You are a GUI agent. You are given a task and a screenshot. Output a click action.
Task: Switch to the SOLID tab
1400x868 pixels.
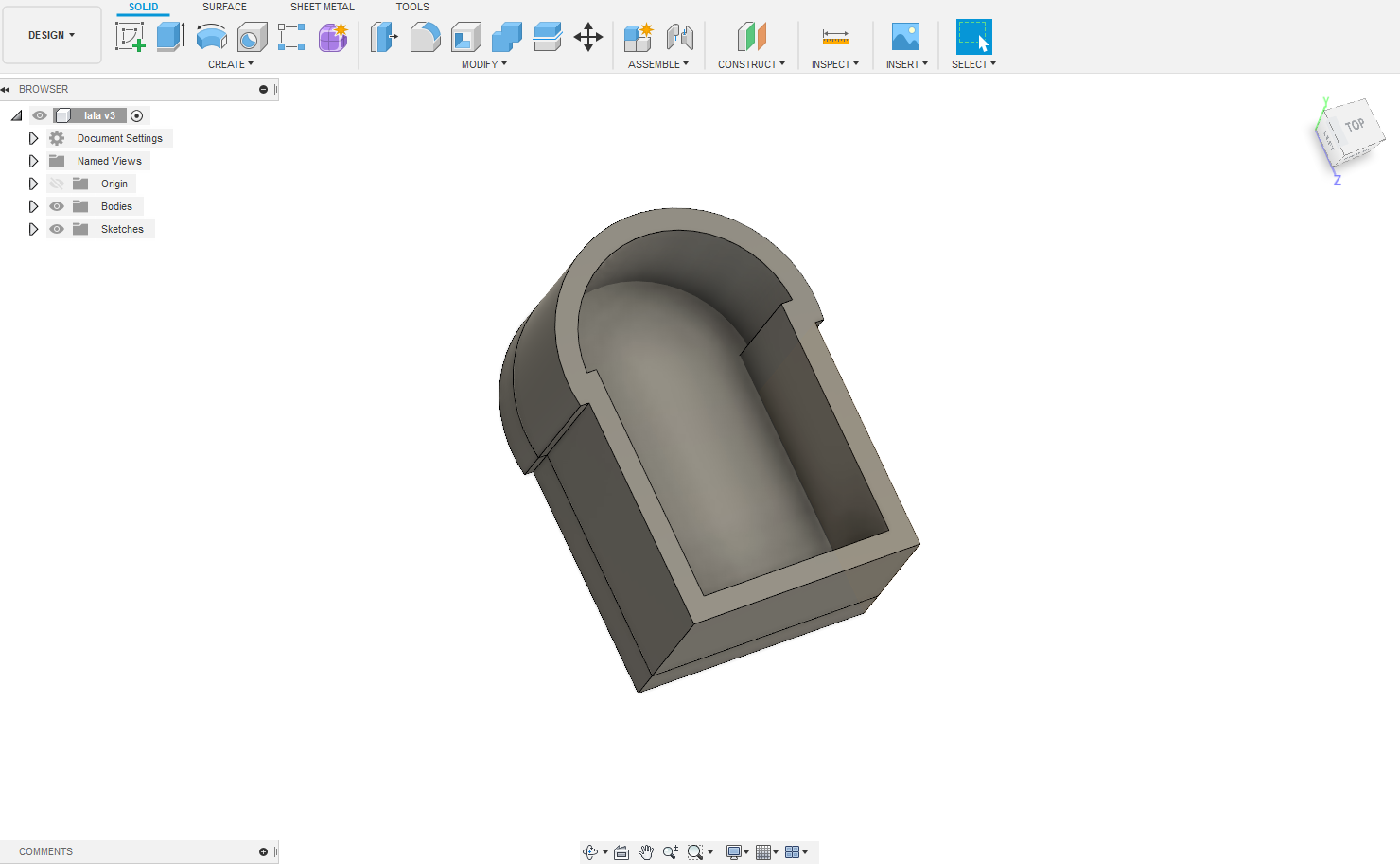[143, 7]
